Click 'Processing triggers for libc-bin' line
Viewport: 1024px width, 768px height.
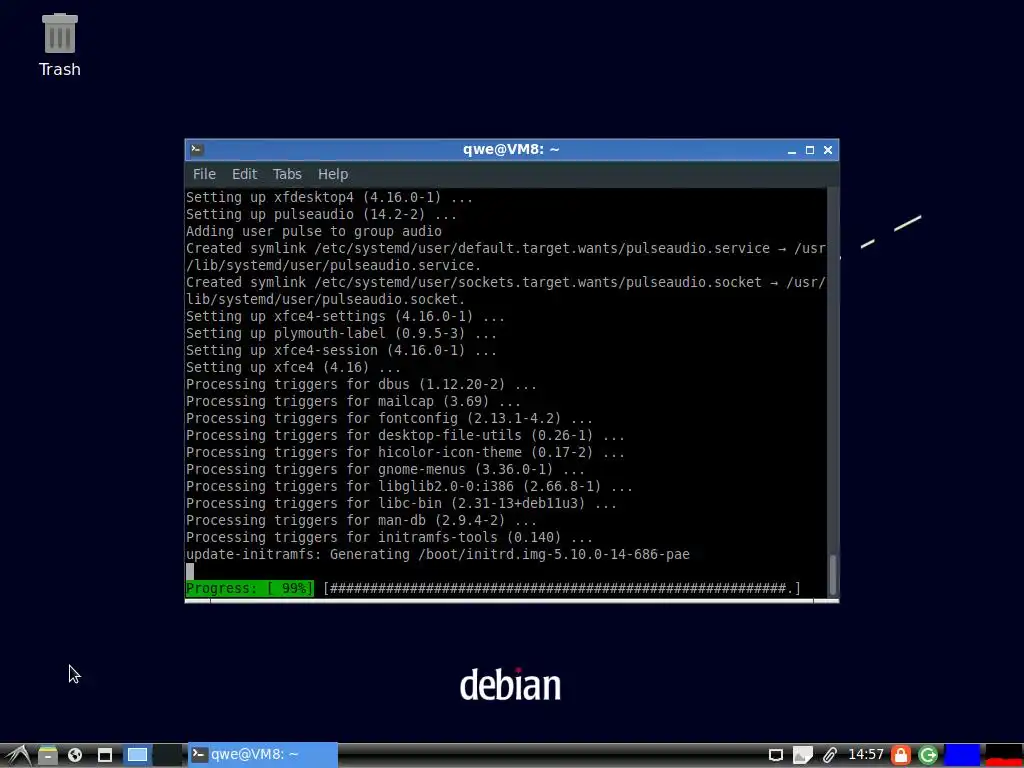click(401, 503)
